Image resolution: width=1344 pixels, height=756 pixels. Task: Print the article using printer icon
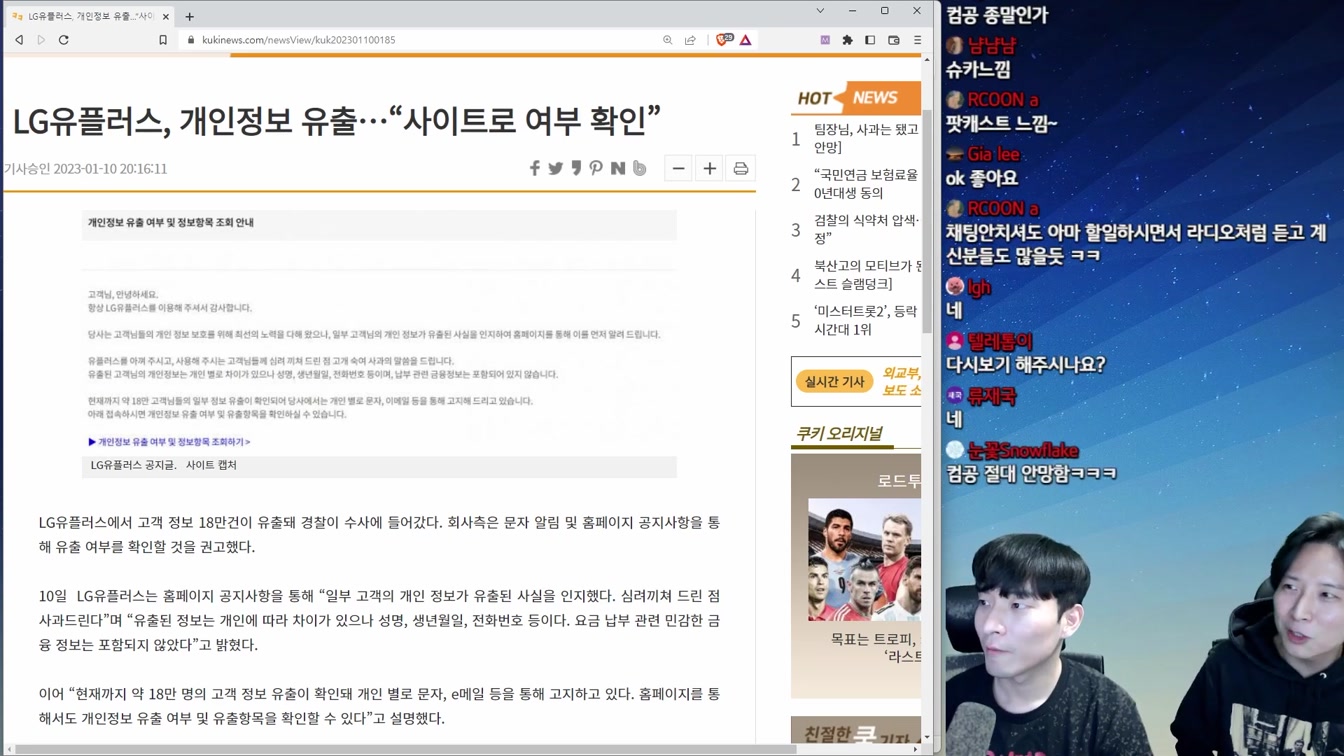click(x=741, y=168)
